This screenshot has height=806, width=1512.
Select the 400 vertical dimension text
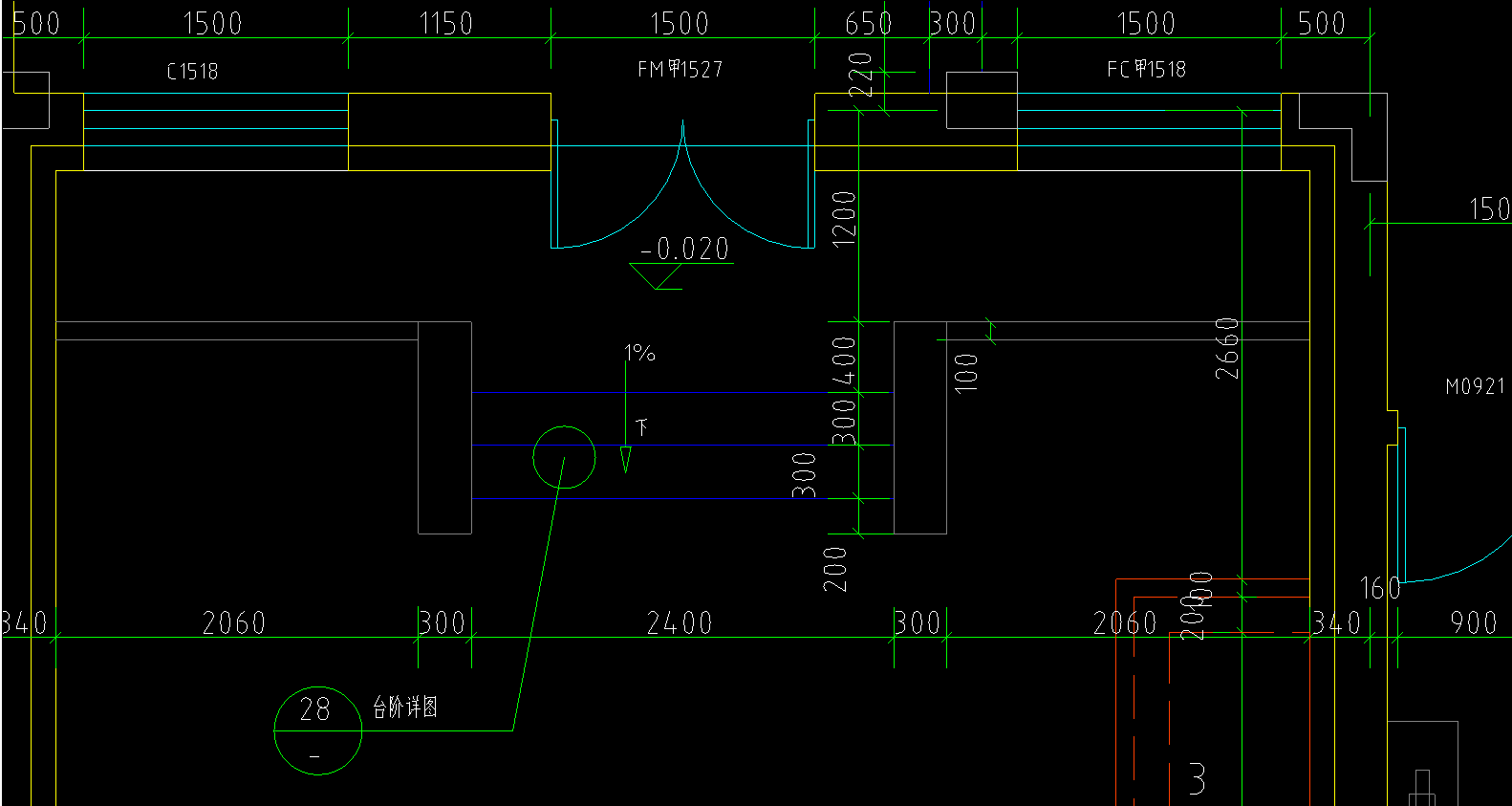(845, 359)
